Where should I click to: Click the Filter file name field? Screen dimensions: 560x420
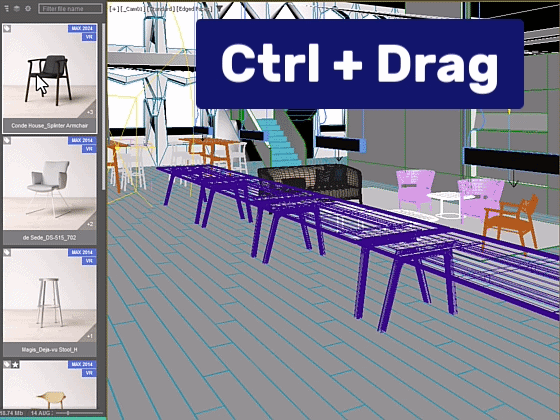click(70, 9)
